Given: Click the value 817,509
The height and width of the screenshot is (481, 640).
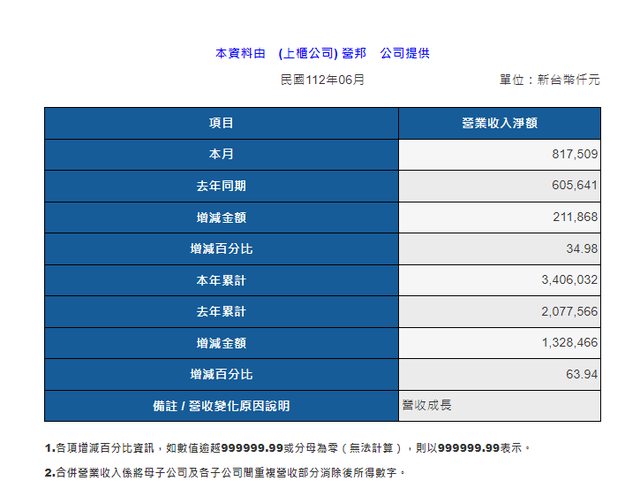Looking at the screenshot, I should (573, 155).
